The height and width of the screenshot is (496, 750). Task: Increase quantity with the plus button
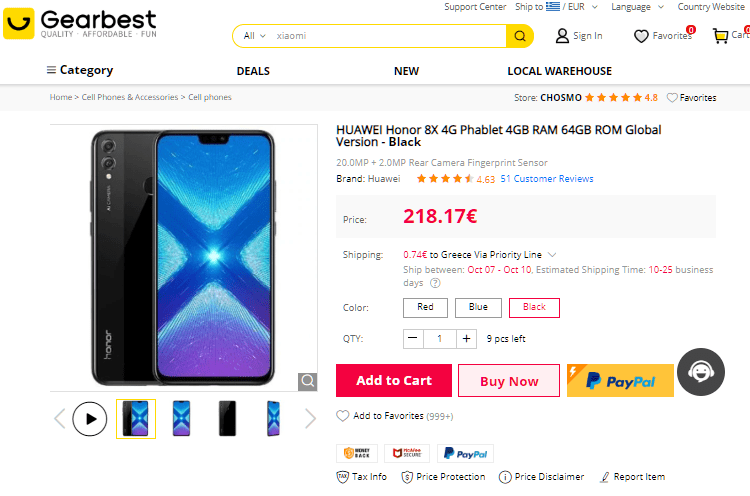(x=466, y=339)
